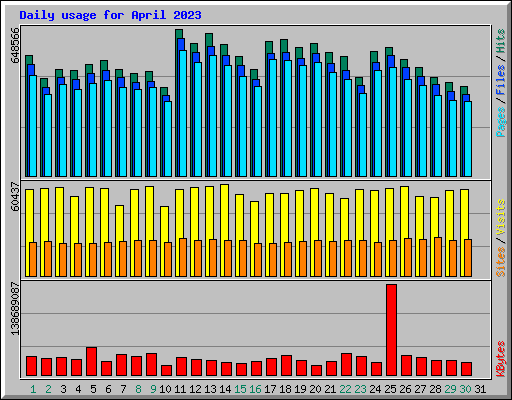Click the orange Sites bar for day 28

pos(438,257)
